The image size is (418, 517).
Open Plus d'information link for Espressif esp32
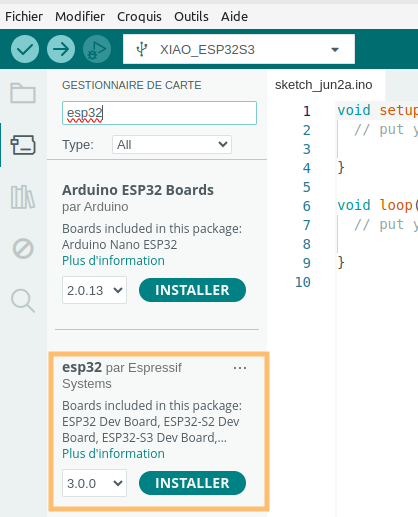(x=113, y=454)
